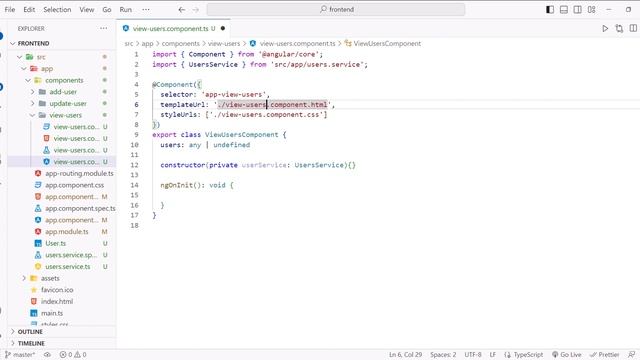Open users.service.ts file
Image resolution: width=640 pixels, height=360 pixels.
pos(67,267)
